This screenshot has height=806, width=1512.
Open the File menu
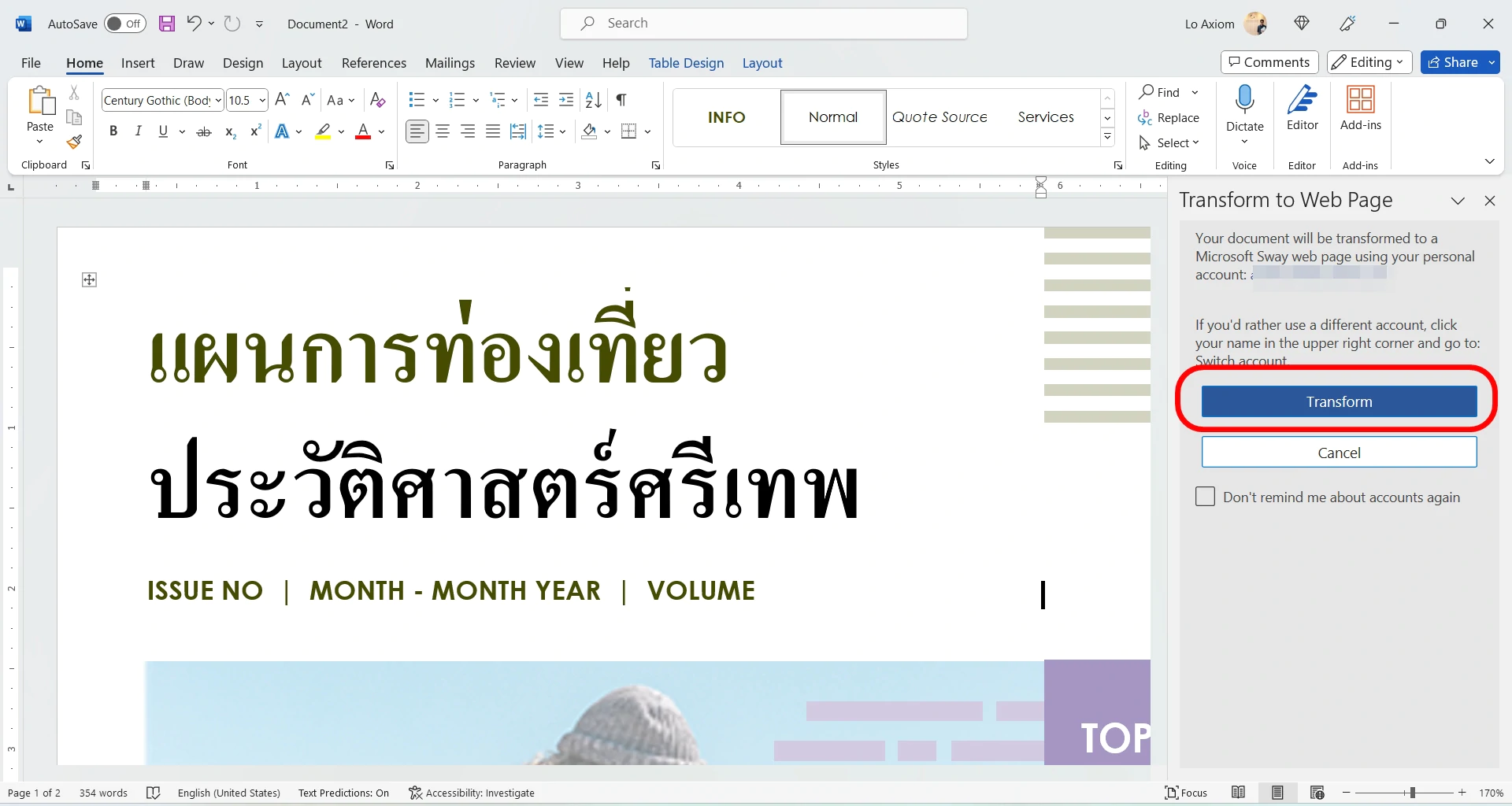click(31, 63)
